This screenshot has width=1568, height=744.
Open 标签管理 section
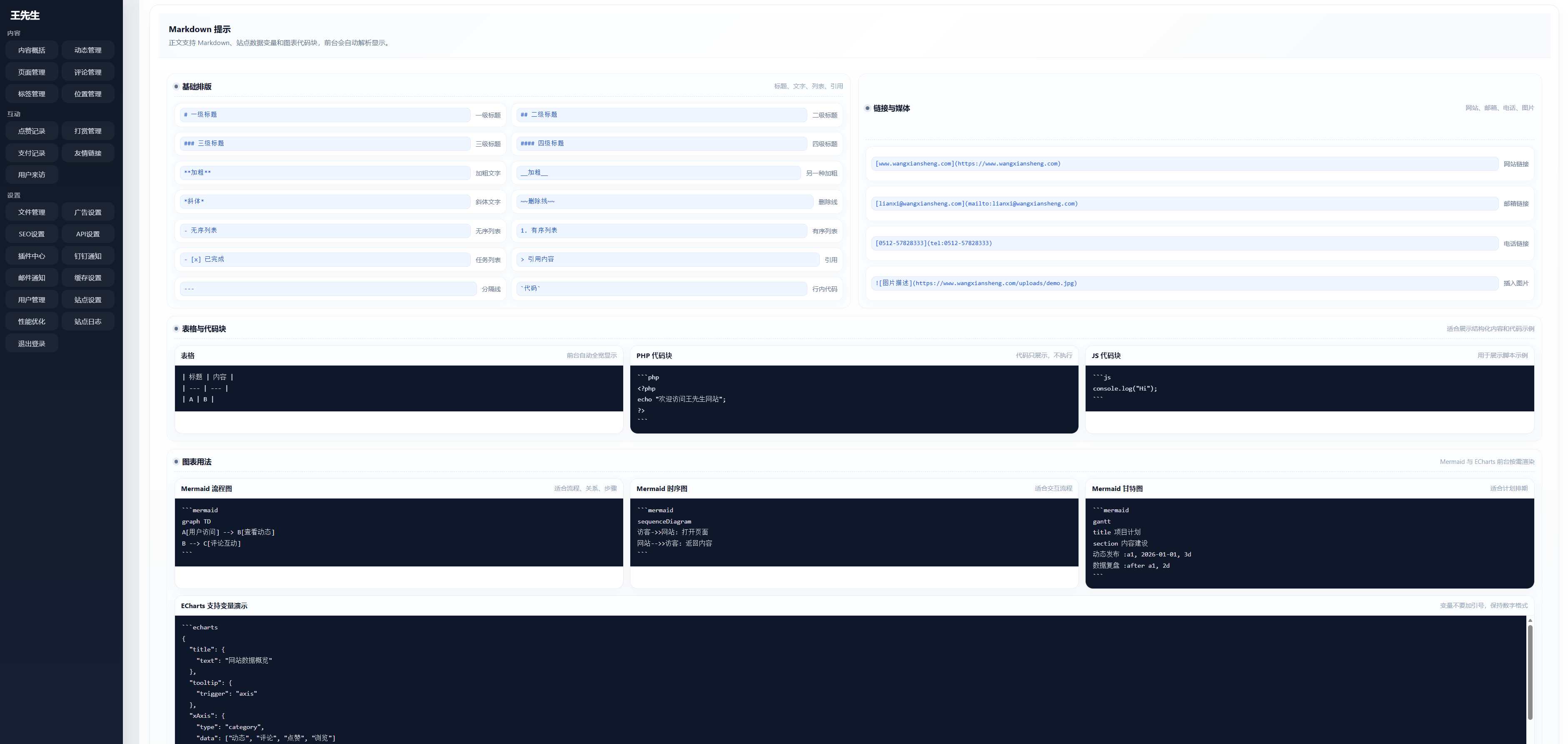point(32,94)
